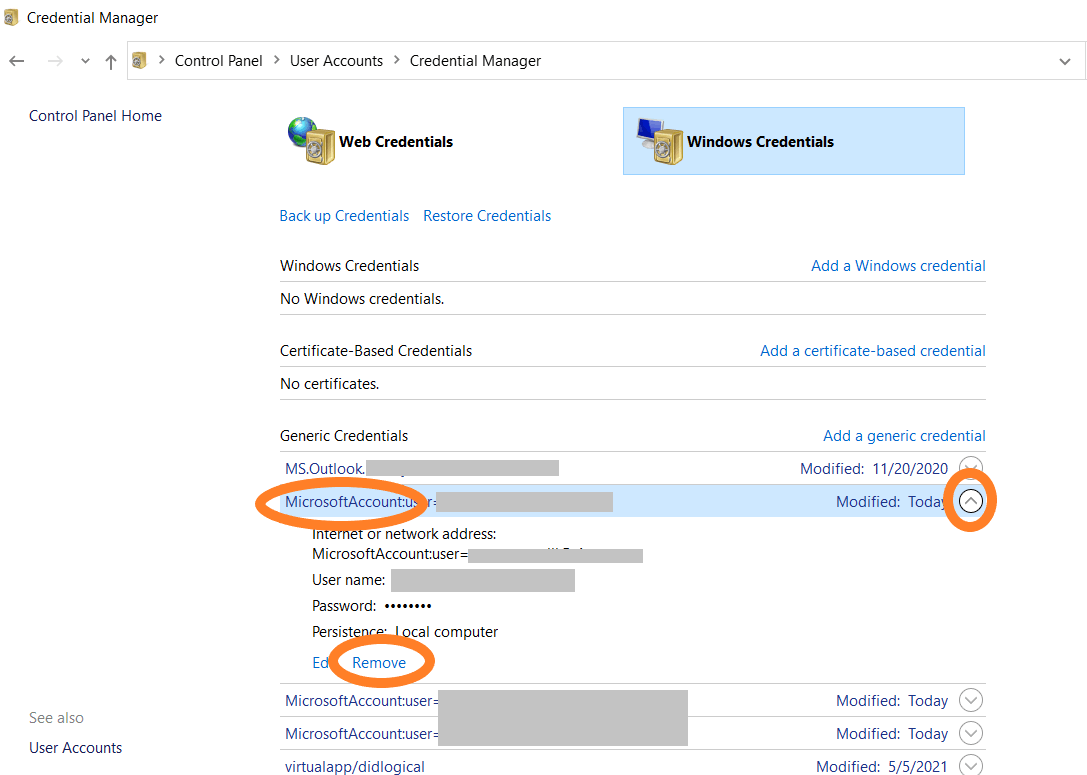Open the Control Panel Home link

coord(95,116)
